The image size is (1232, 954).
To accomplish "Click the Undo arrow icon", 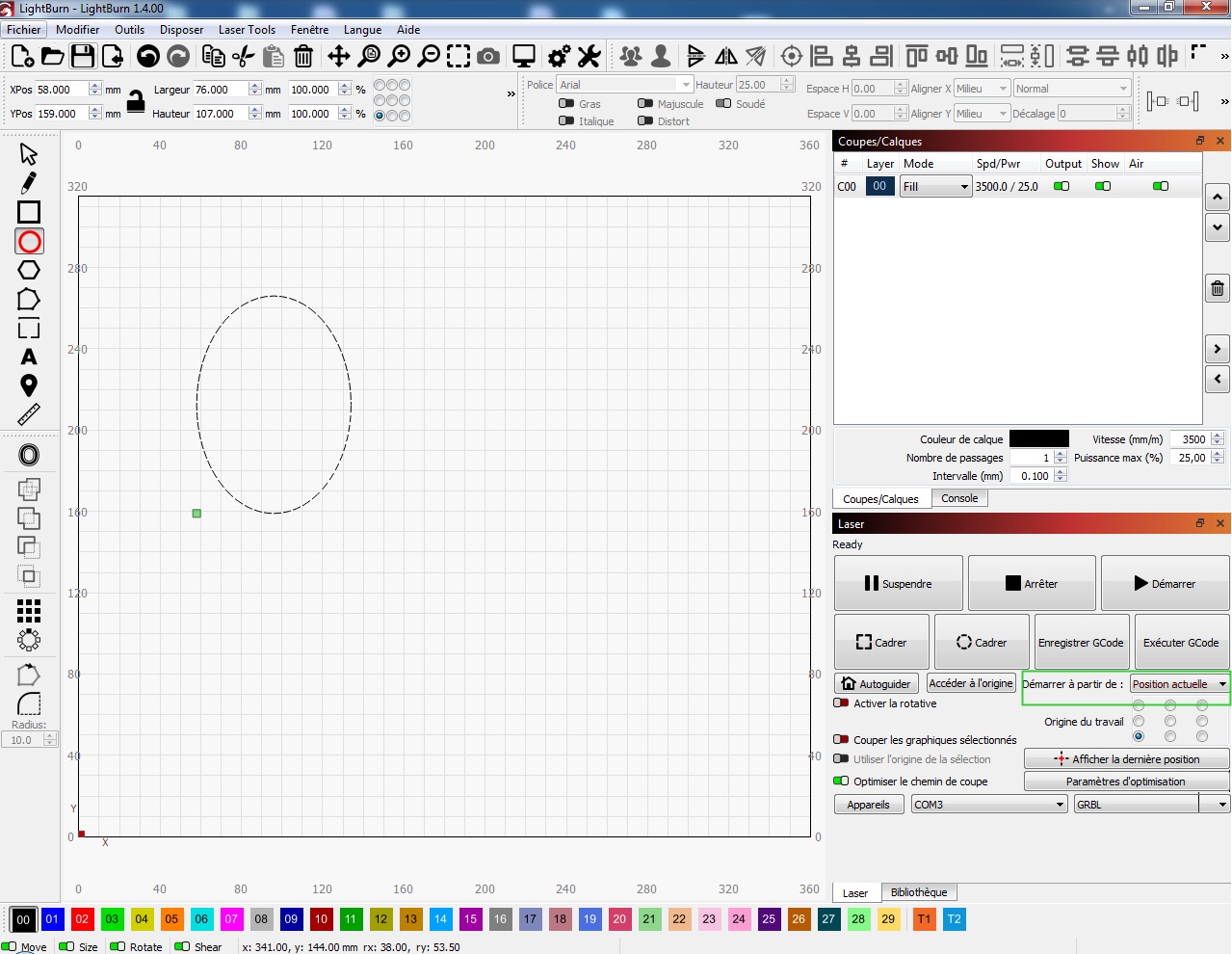I will (x=147, y=56).
